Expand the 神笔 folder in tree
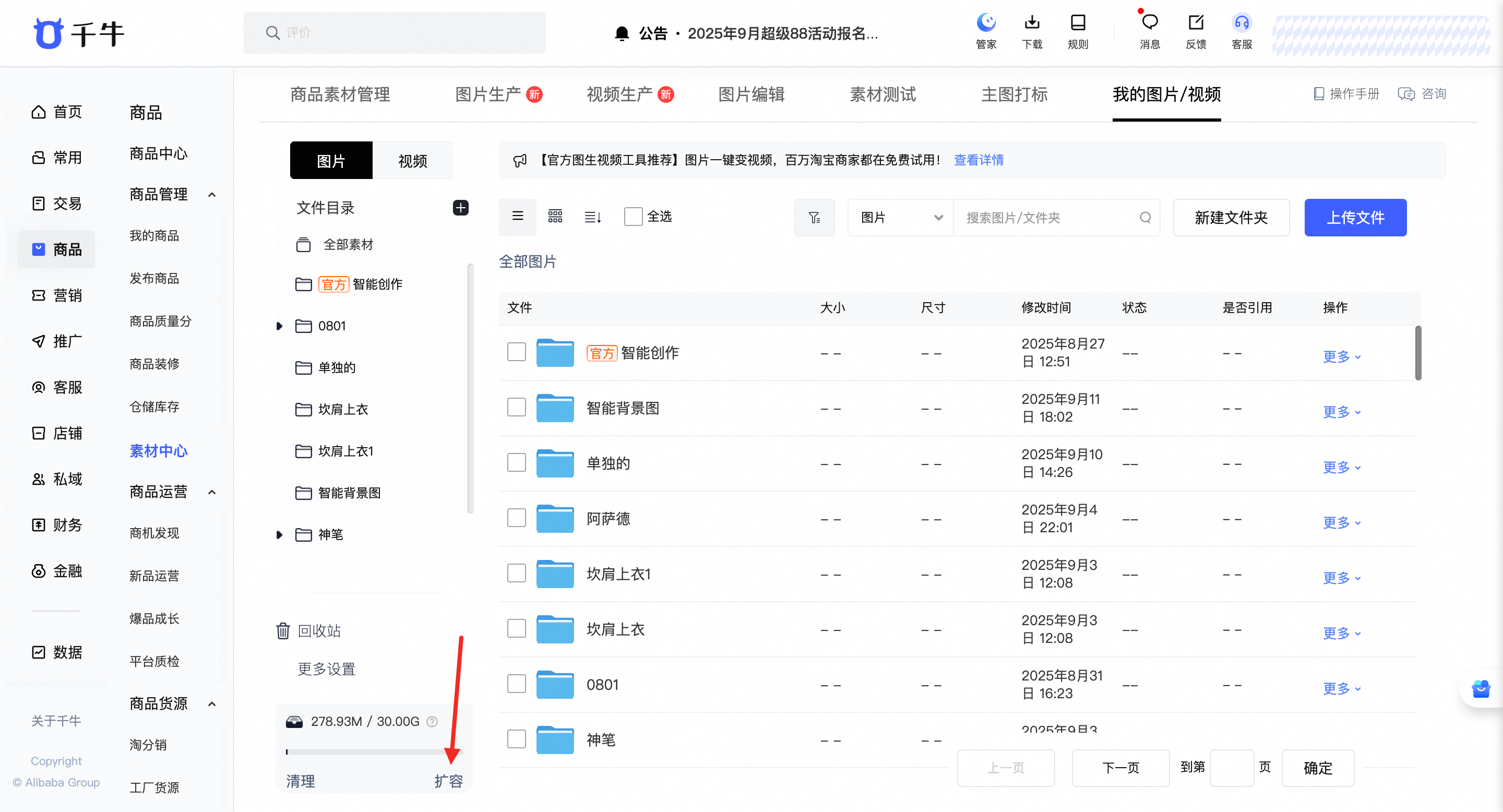 (279, 535)
